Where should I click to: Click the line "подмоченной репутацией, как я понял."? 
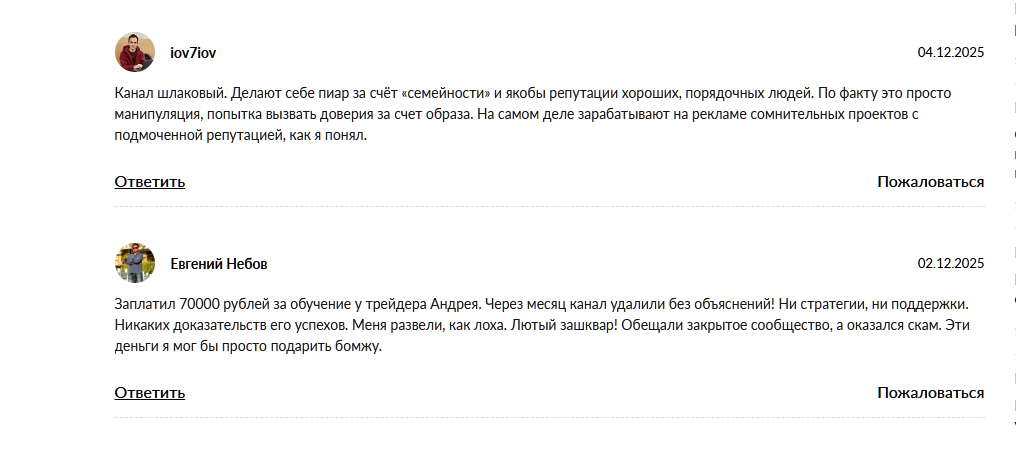coord(242,135)
